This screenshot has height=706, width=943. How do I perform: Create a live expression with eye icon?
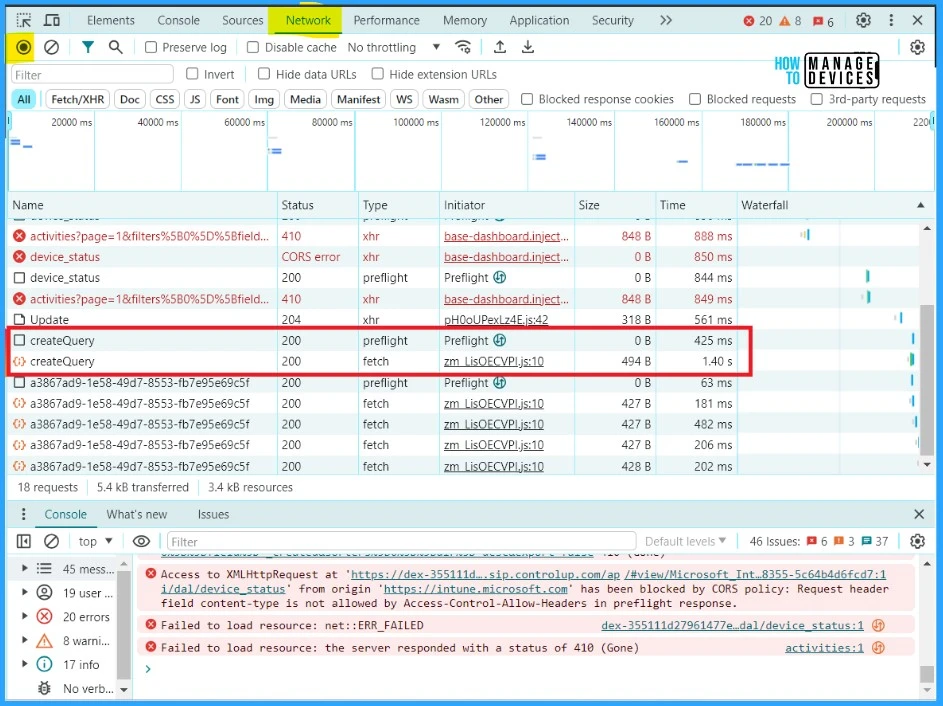(x=141, y=541)
